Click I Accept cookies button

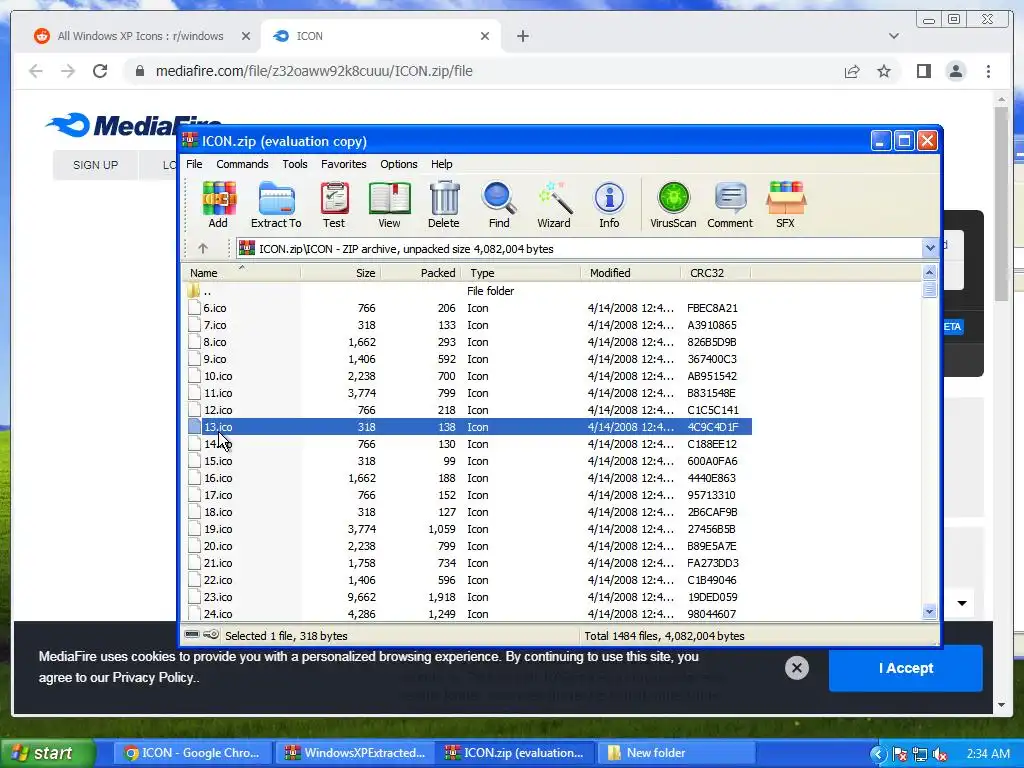coord(905,667)
